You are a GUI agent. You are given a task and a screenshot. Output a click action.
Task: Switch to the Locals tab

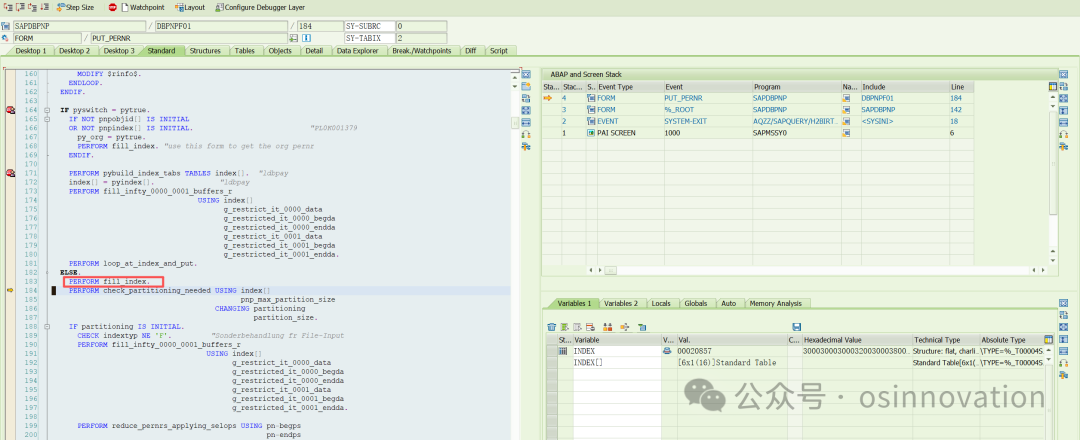(x=661, y=303)
